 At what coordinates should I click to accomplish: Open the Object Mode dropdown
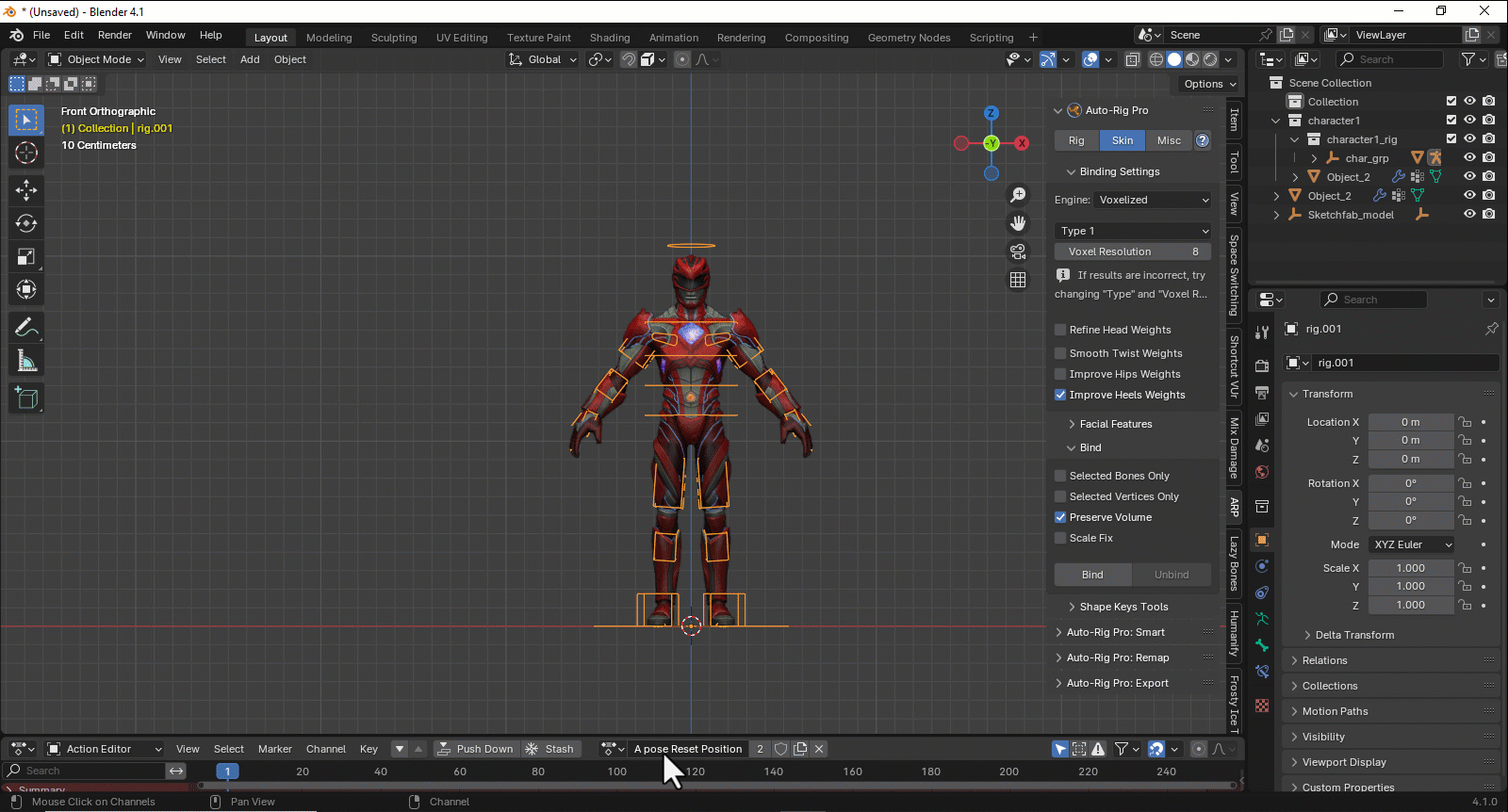pyautogui.click(x=96, y=59)
